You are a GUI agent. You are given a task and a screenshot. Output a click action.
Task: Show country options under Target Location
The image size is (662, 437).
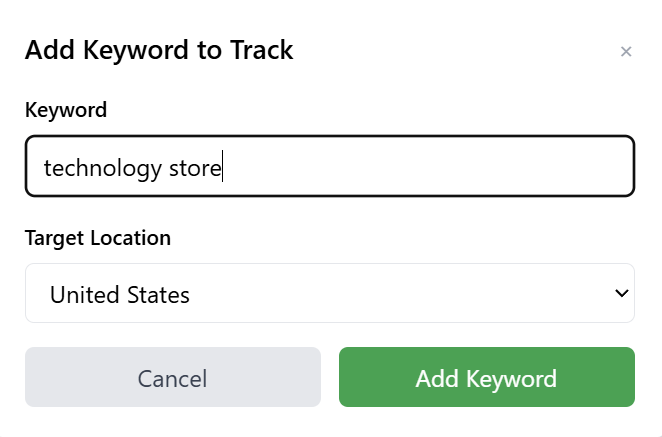[330, 294]
